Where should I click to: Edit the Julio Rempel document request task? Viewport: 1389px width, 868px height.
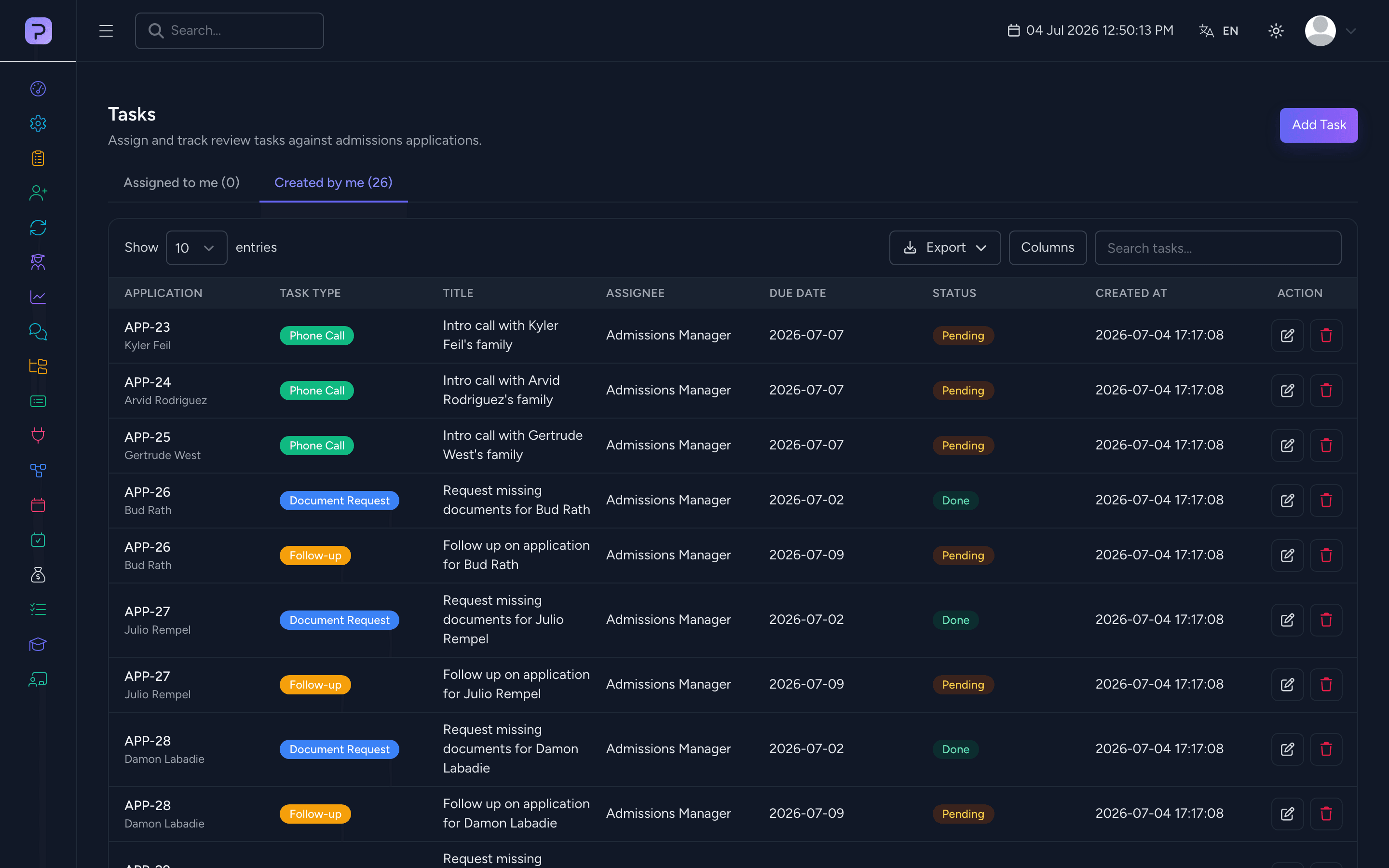click(x=1287, y=620)
